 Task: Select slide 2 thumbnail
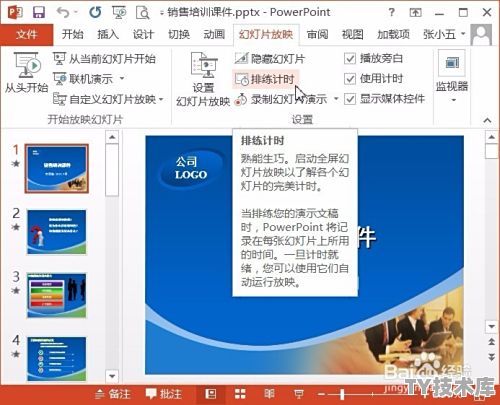click(57, 232)
